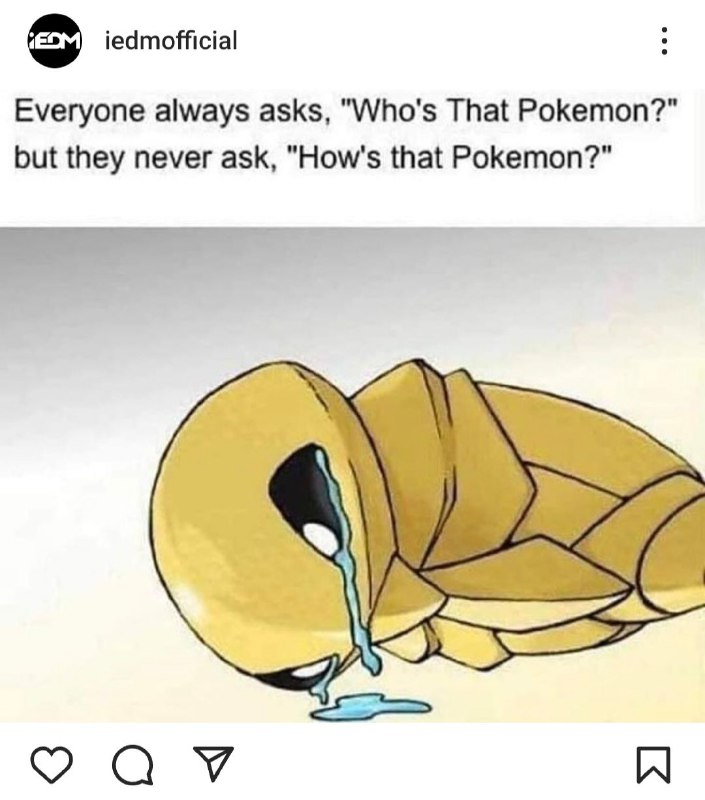Click the white highlight in the Pokemon's eye
Image resolution: width=705 pixels, height=800 pixels.
[x=322, y=537]
